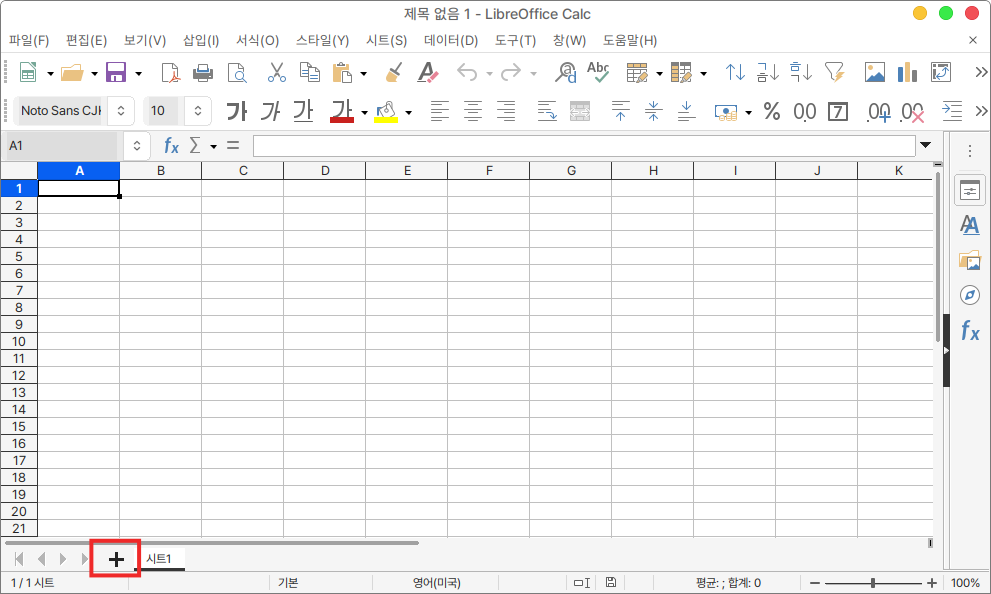This screenshot has width=991, height=594.
Task: Click the zoom slider handle in status bar
Action: [873, 583]
